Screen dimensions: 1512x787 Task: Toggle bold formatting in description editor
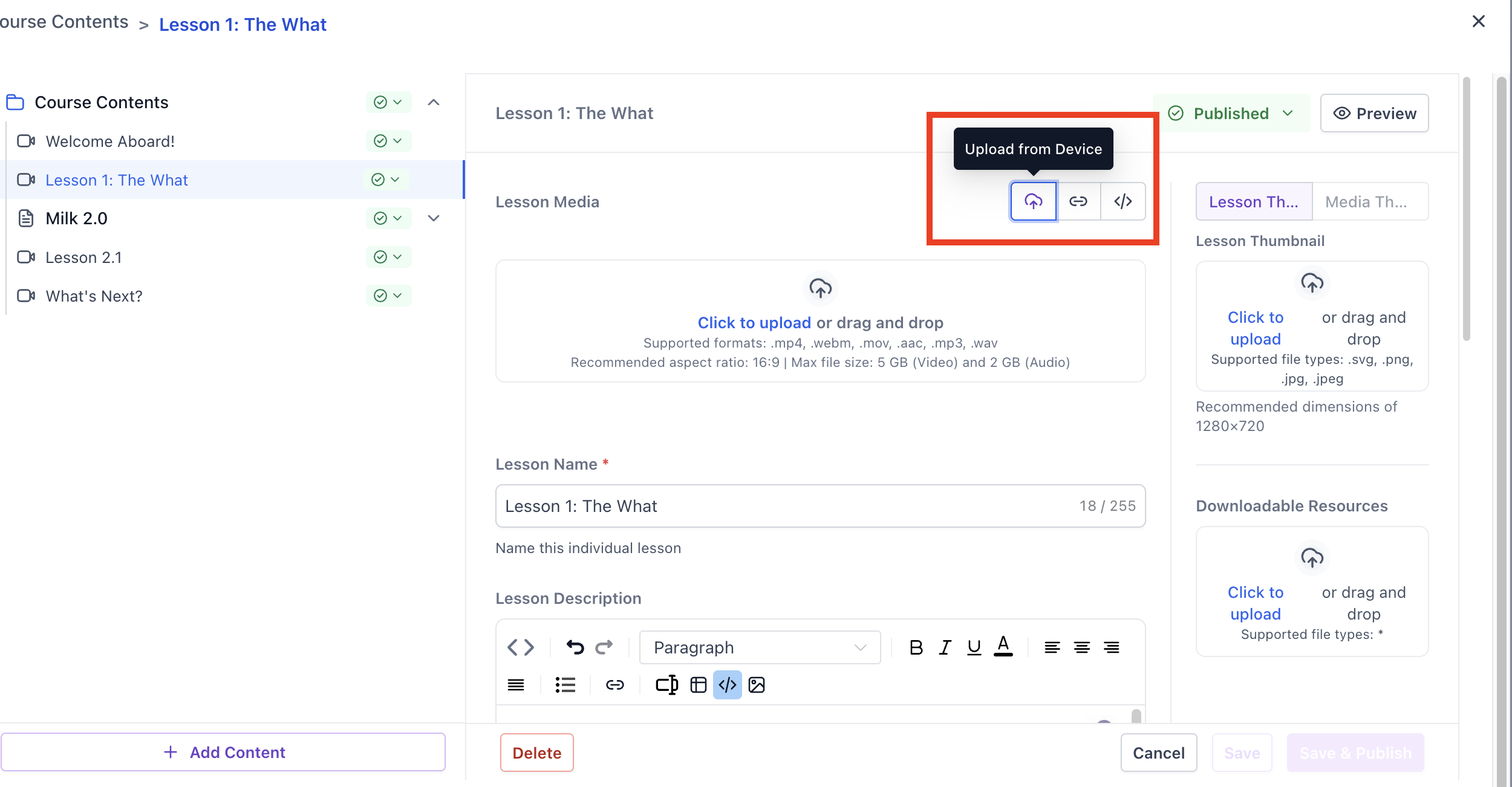tap(916, 647)
